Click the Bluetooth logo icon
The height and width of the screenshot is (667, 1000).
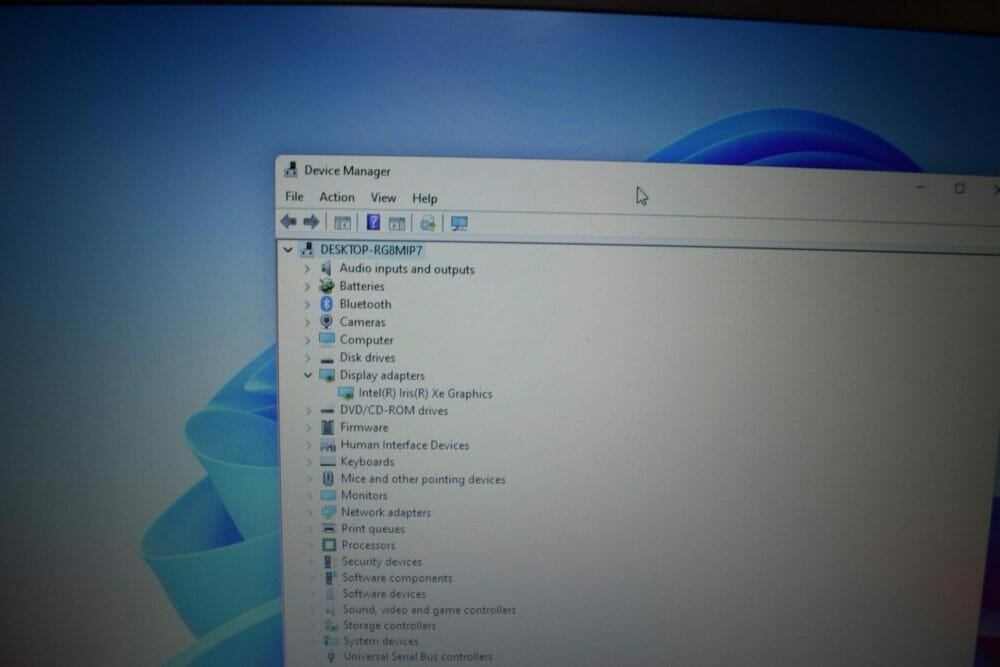327,304
